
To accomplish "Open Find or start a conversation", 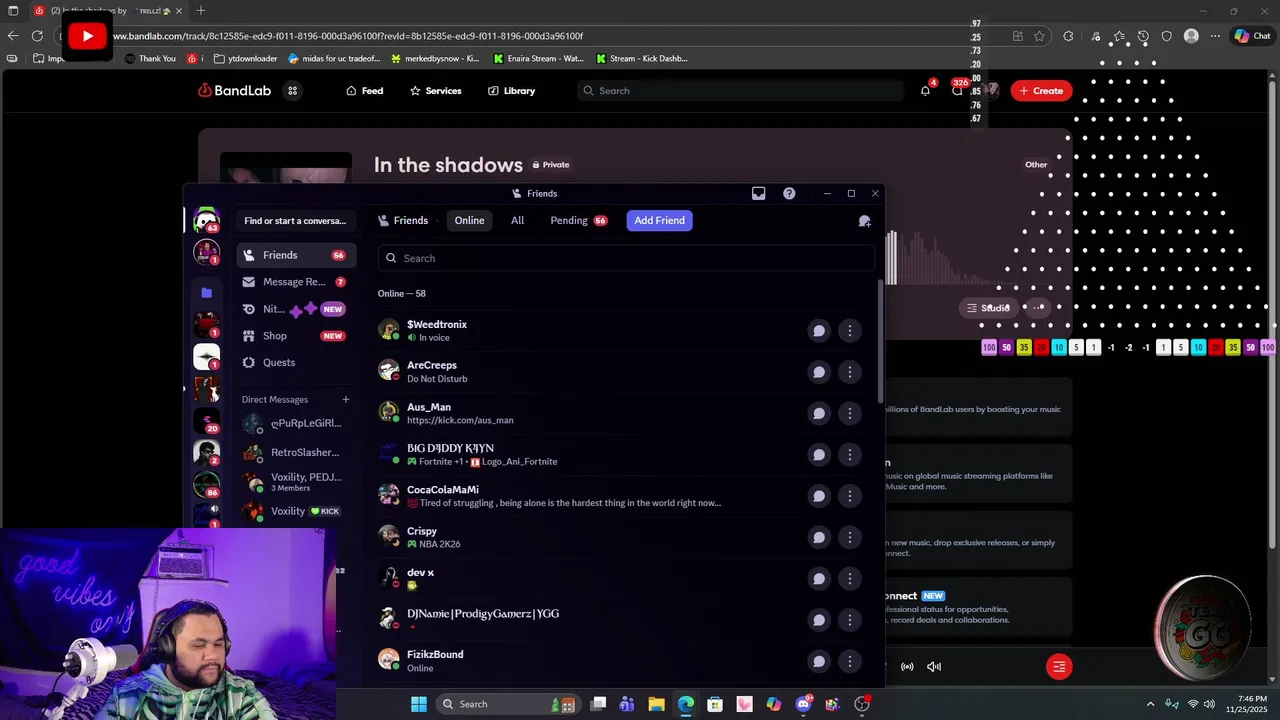I will click(295, 221).
